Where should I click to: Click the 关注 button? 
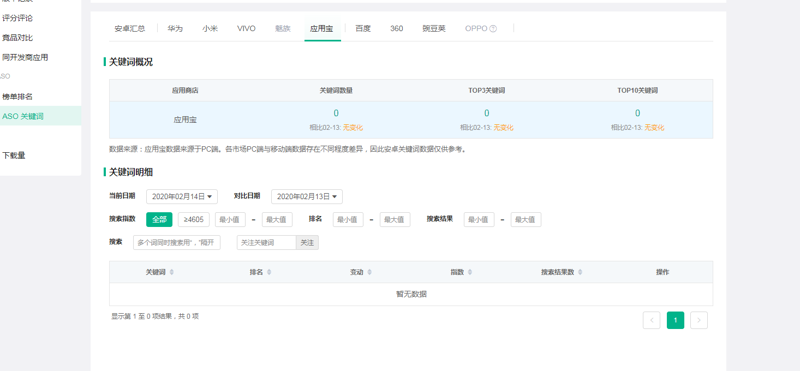(307, 243)
